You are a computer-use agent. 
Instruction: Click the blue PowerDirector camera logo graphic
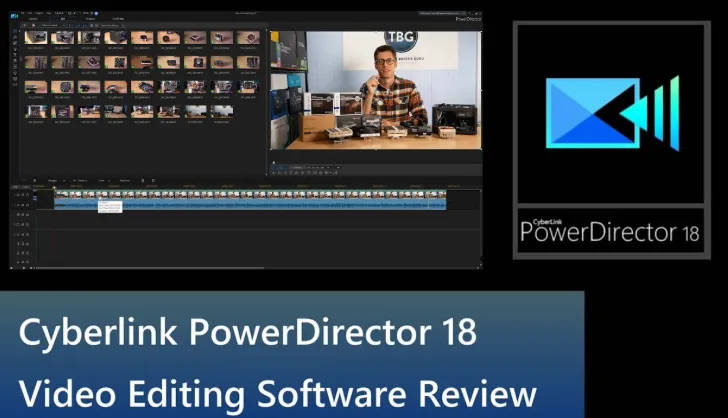click(x=612, y=113)
